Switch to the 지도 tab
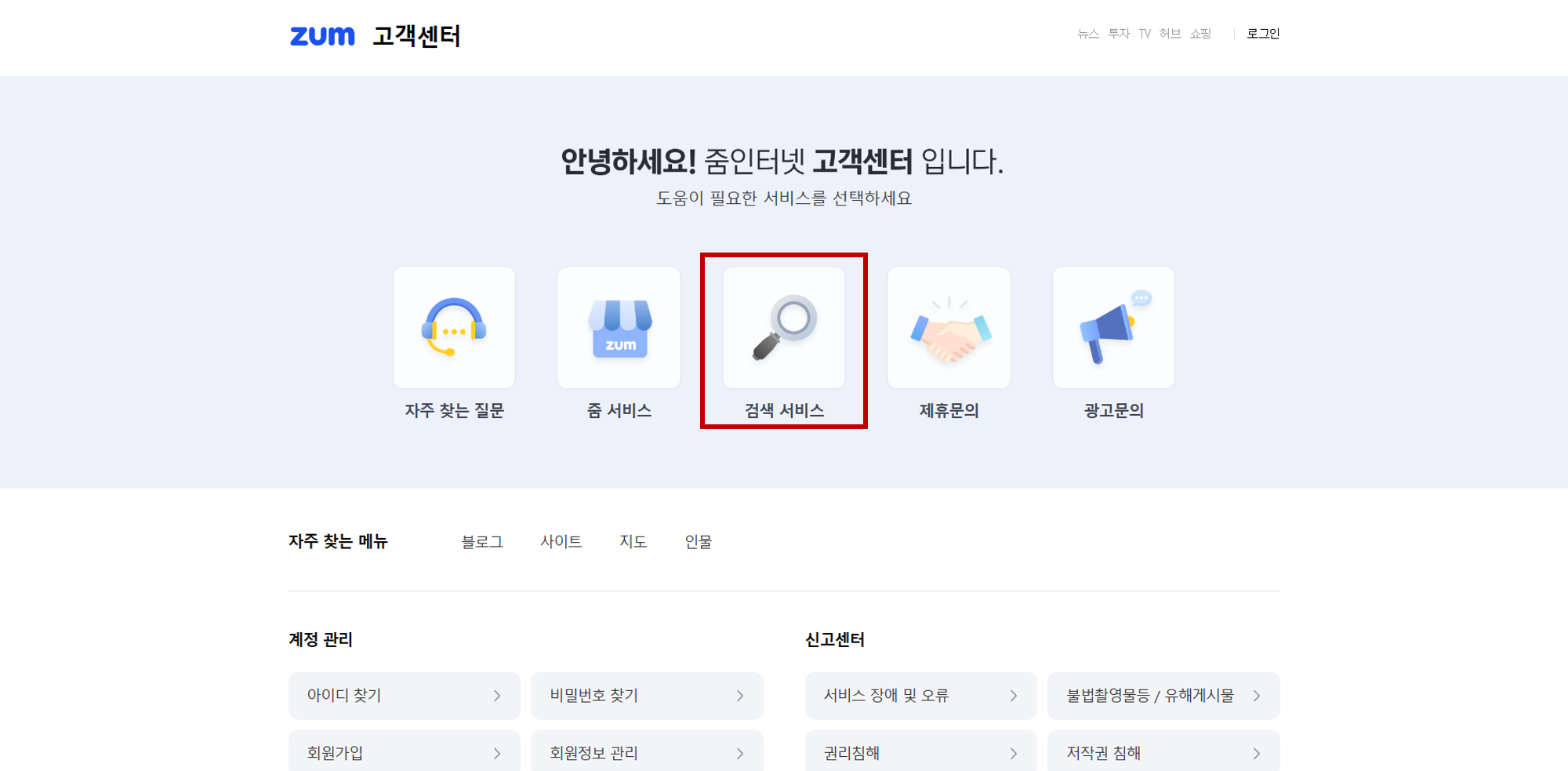This screenshot has height=771, width=1568. tap(633, 542)
